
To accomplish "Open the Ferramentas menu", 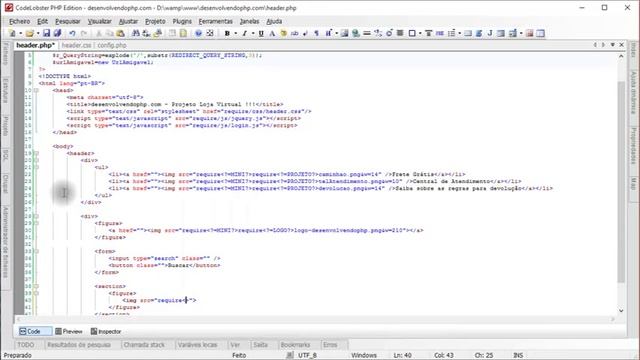I will (216, 21).
